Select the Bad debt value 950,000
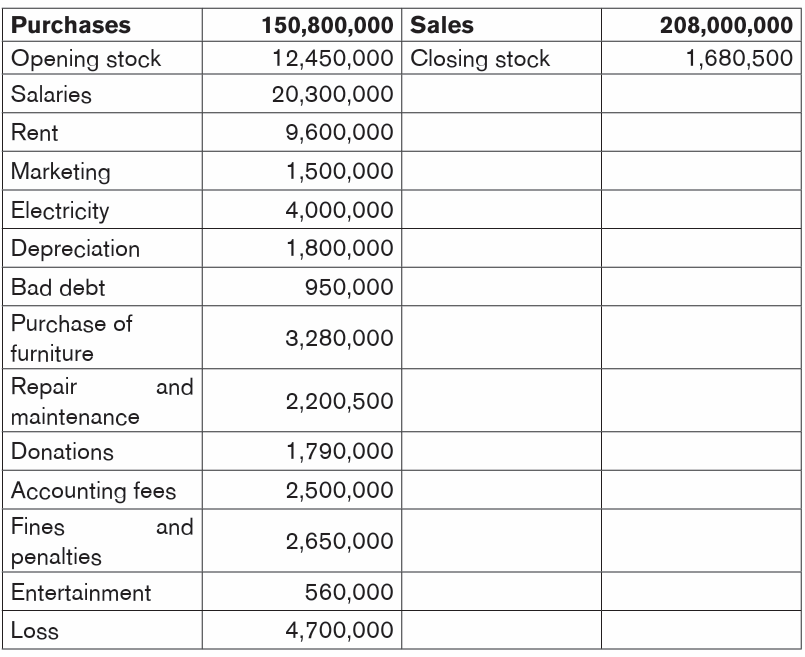 [349, 287]
